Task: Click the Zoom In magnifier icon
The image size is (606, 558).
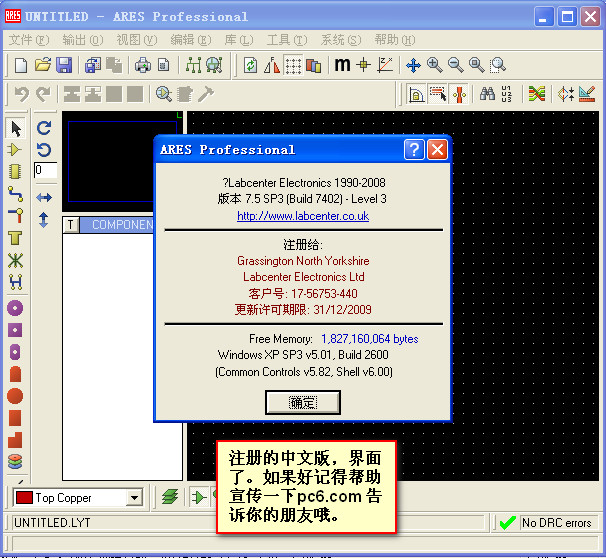Action: [x=435, y=65]
